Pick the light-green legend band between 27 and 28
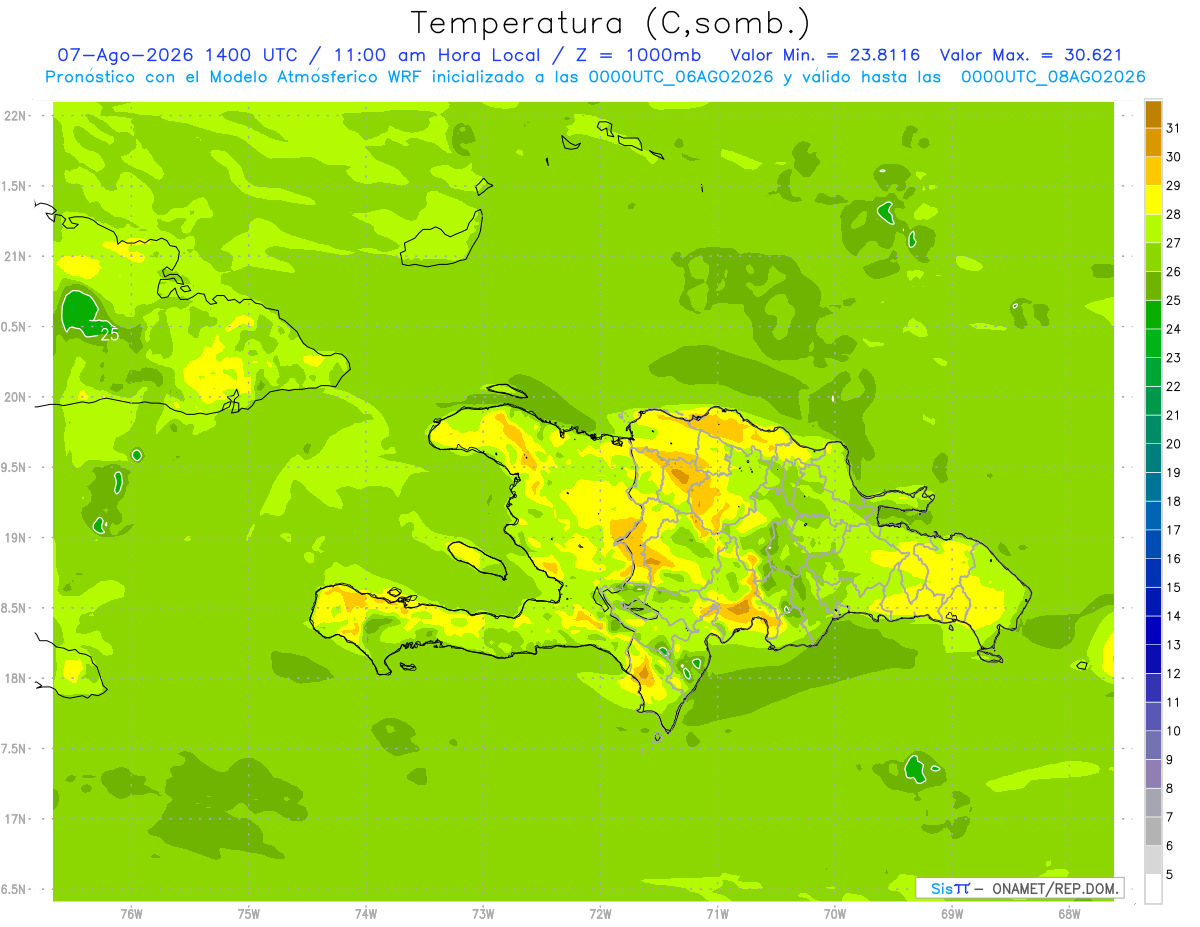This screenshot has width=1200, height=927. [1153, 228]
